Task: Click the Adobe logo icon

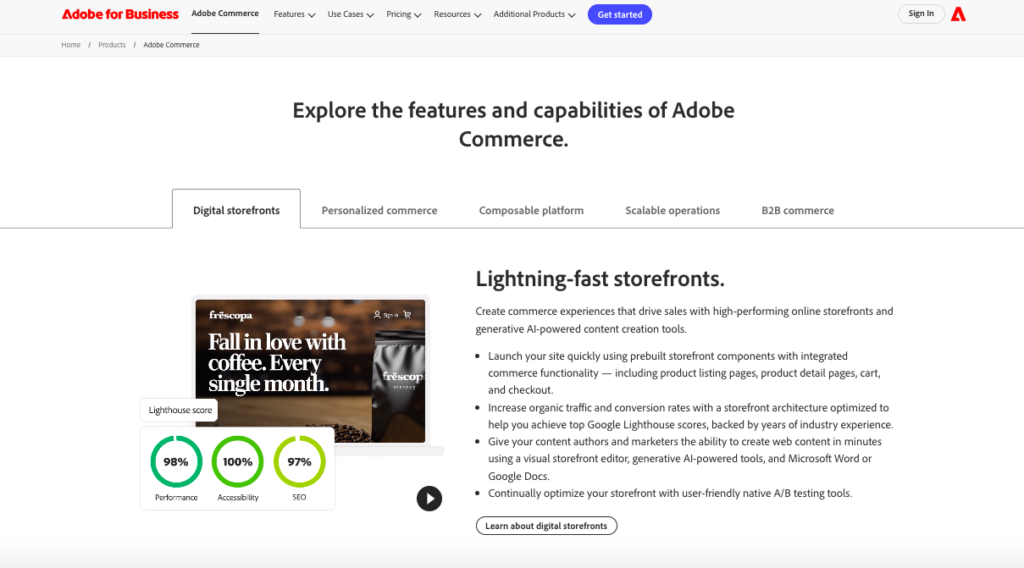Action: [958, 14]
